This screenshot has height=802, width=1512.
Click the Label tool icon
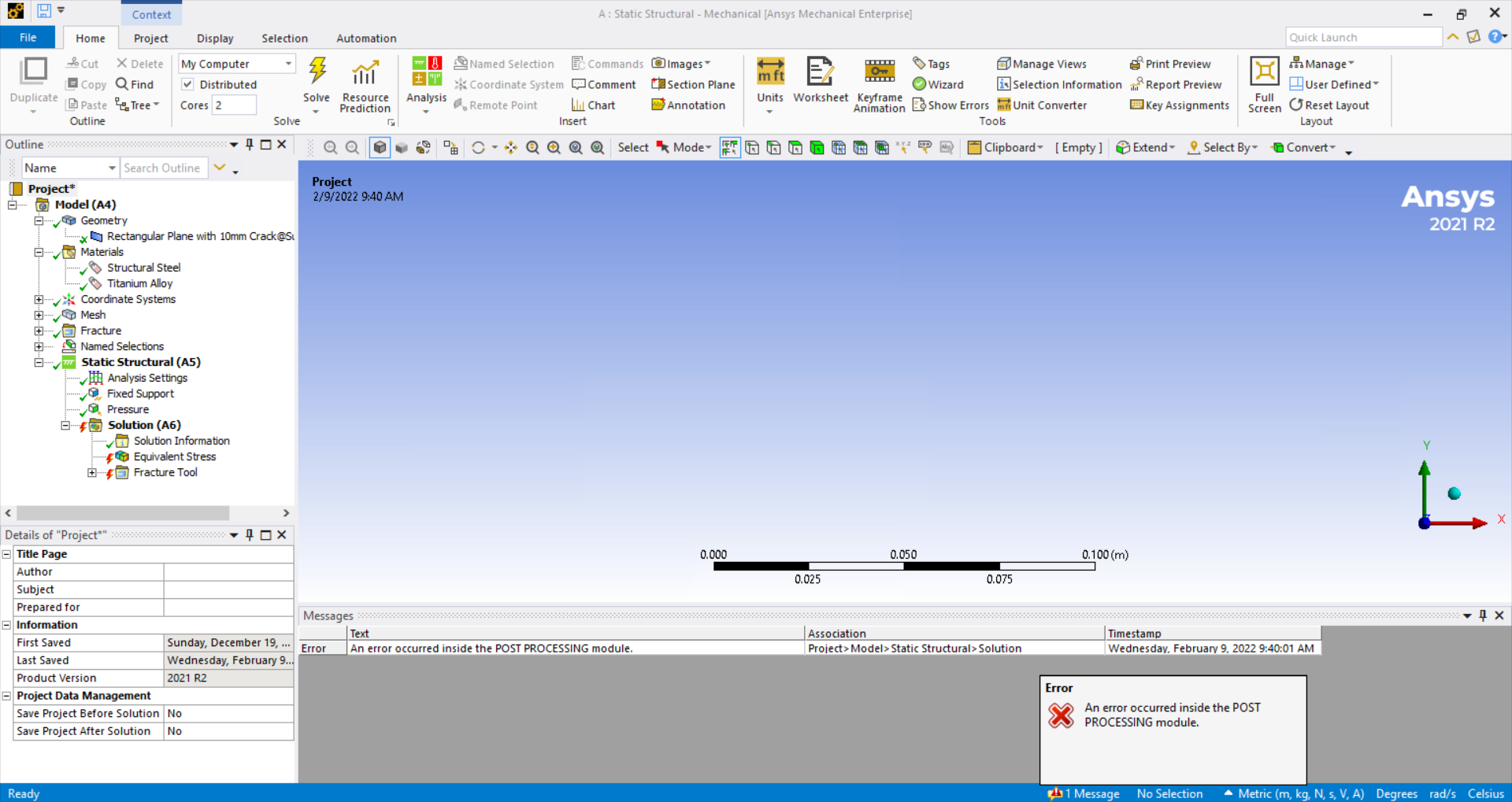point(925,147)
